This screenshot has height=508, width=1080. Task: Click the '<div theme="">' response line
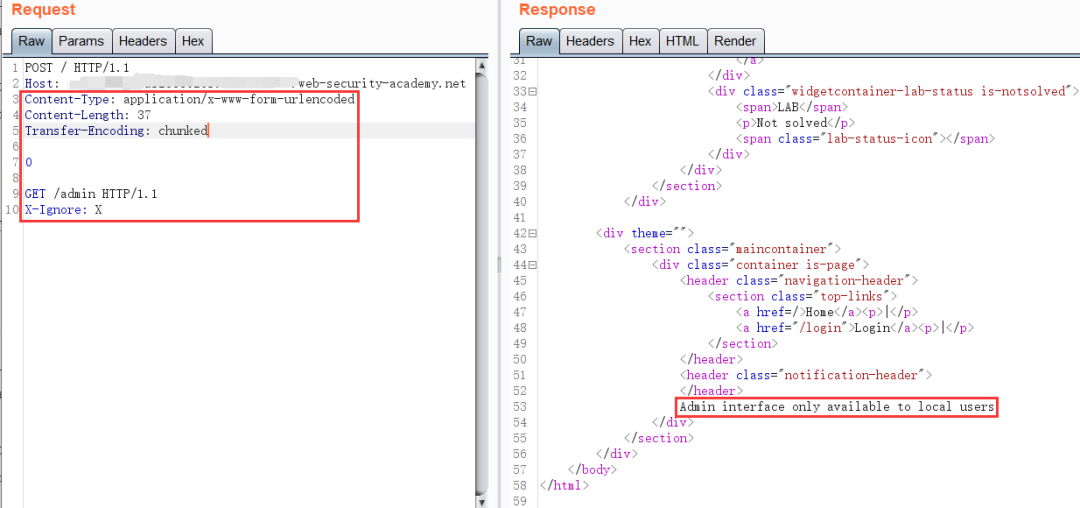point(645,233)
